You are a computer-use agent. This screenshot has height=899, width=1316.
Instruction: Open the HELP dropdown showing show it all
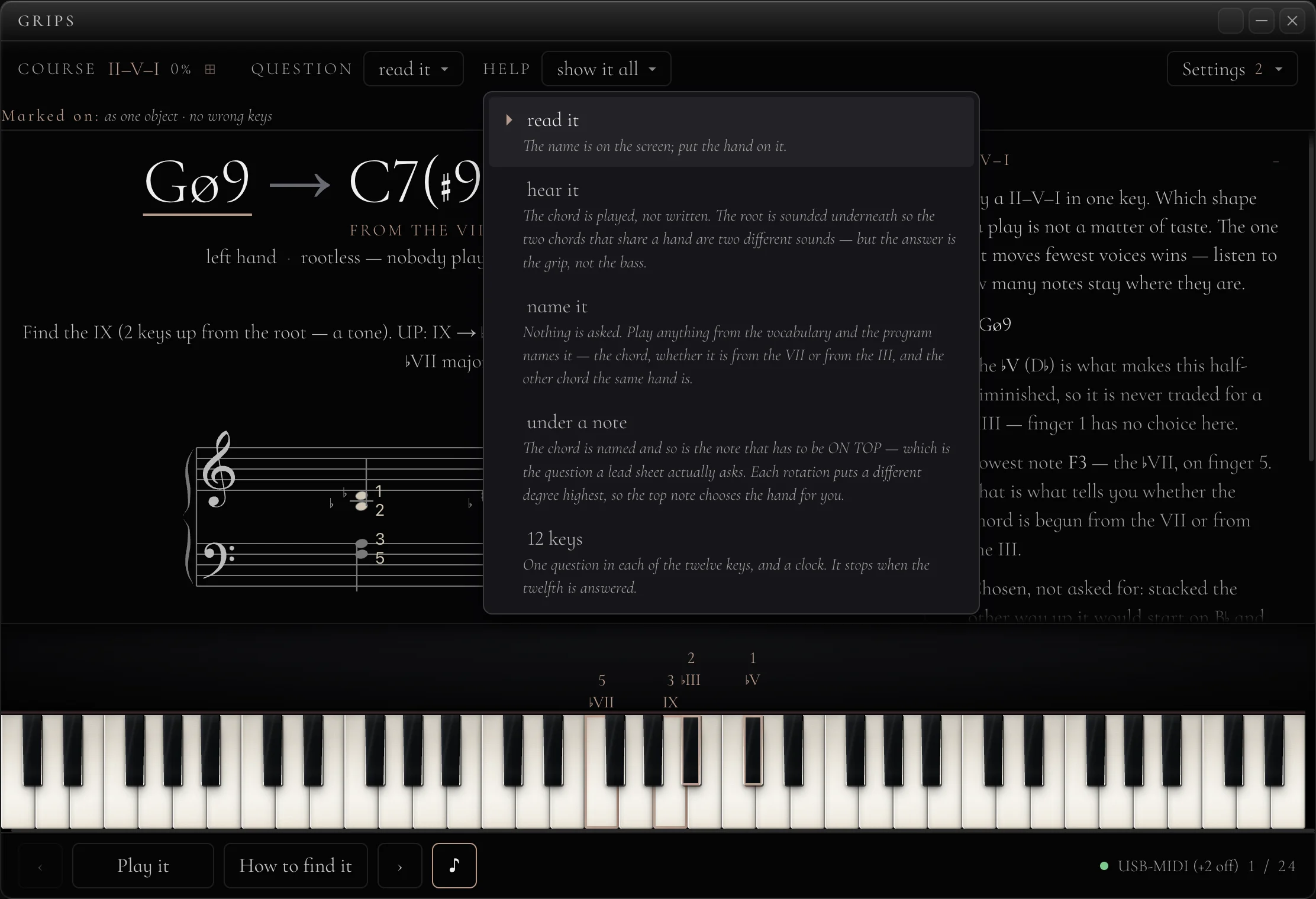tap(606, 69)
